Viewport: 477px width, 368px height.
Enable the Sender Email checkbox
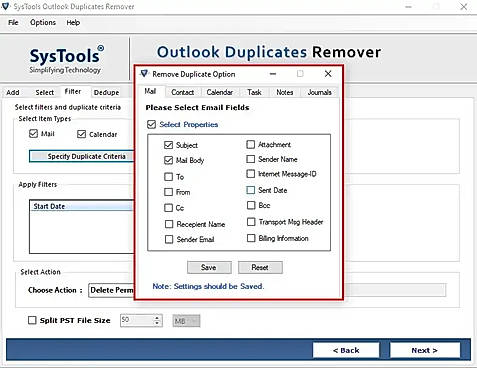tap(169, 239)
